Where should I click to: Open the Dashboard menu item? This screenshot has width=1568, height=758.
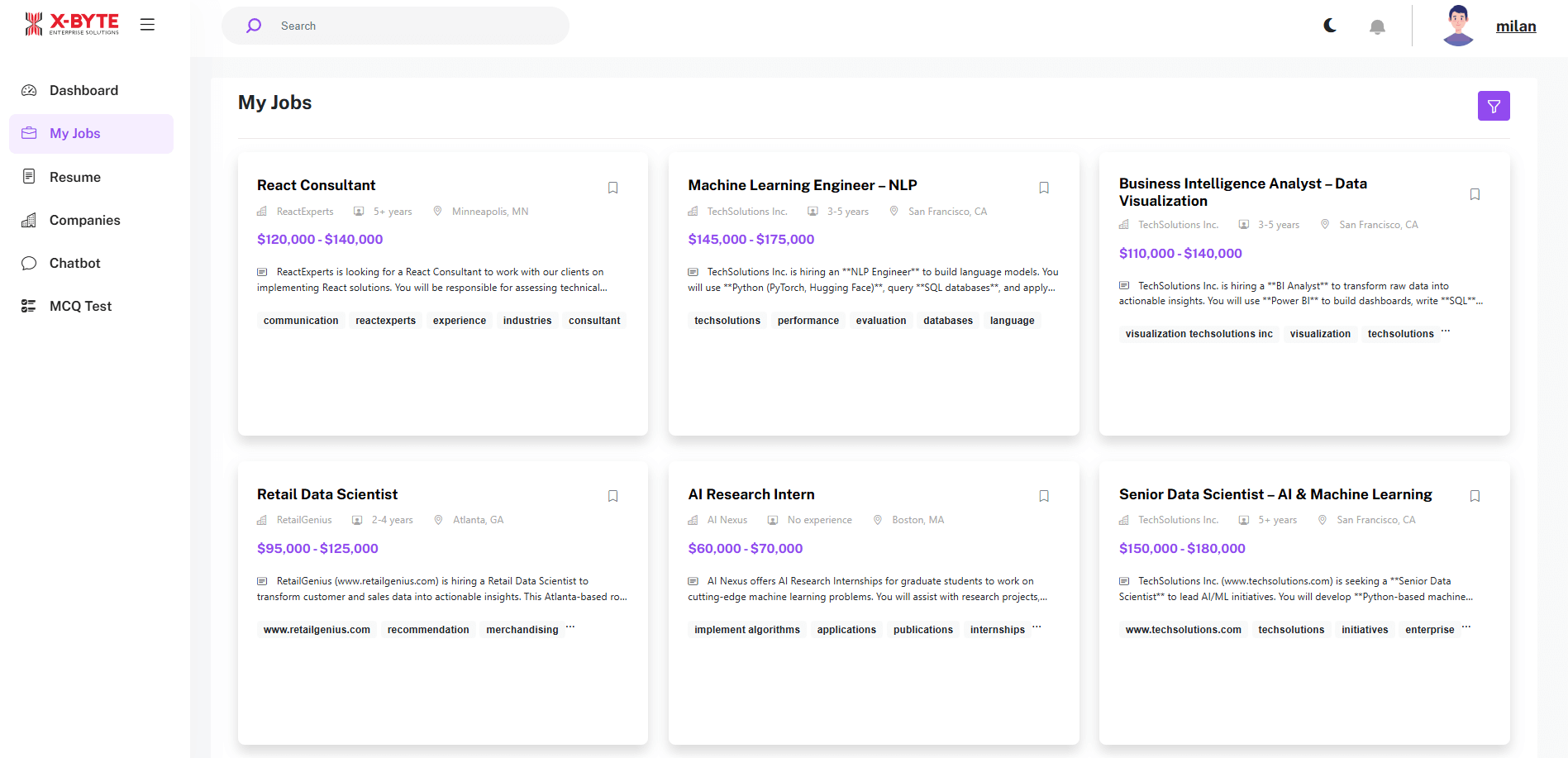83,90
